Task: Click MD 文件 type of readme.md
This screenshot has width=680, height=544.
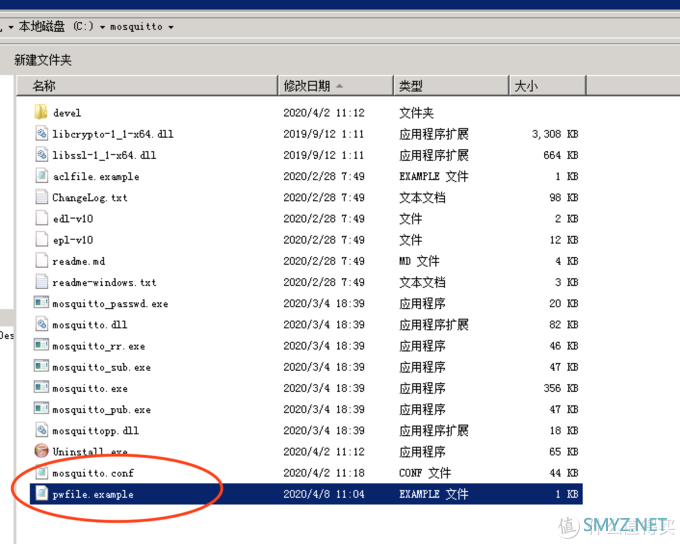Action: [419, 261]
